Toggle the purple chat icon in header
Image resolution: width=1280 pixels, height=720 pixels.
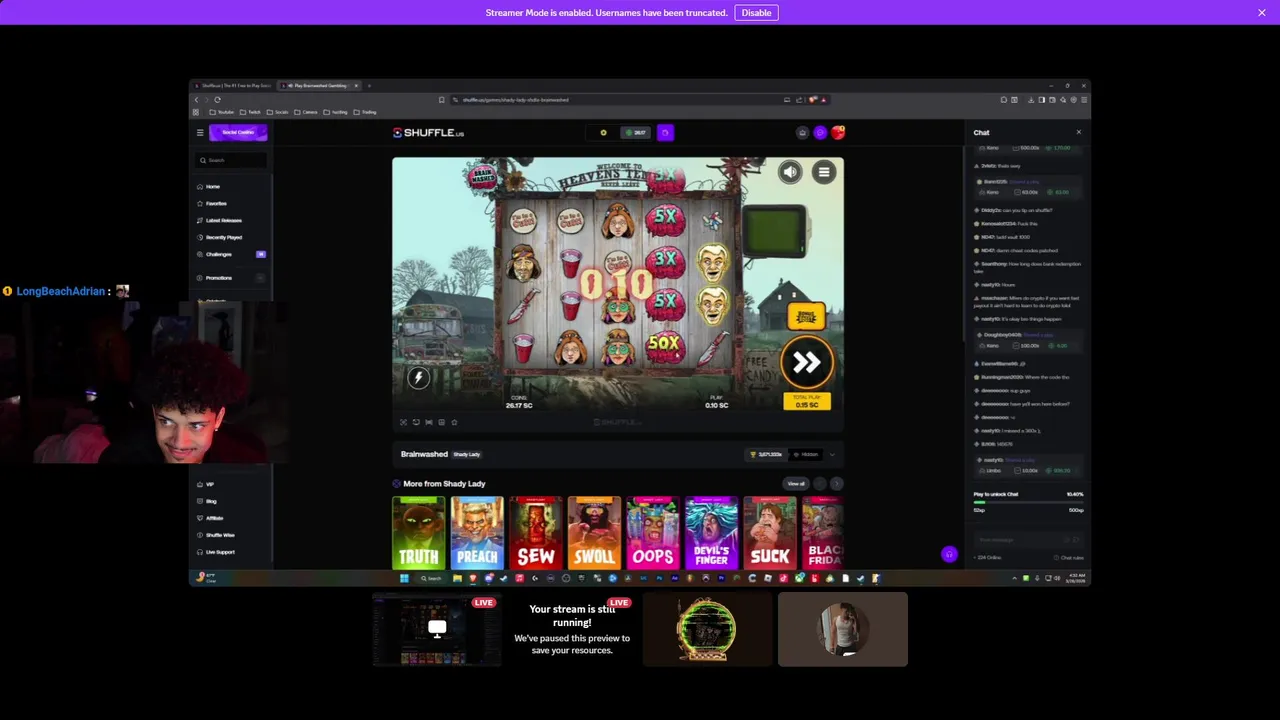820,133
